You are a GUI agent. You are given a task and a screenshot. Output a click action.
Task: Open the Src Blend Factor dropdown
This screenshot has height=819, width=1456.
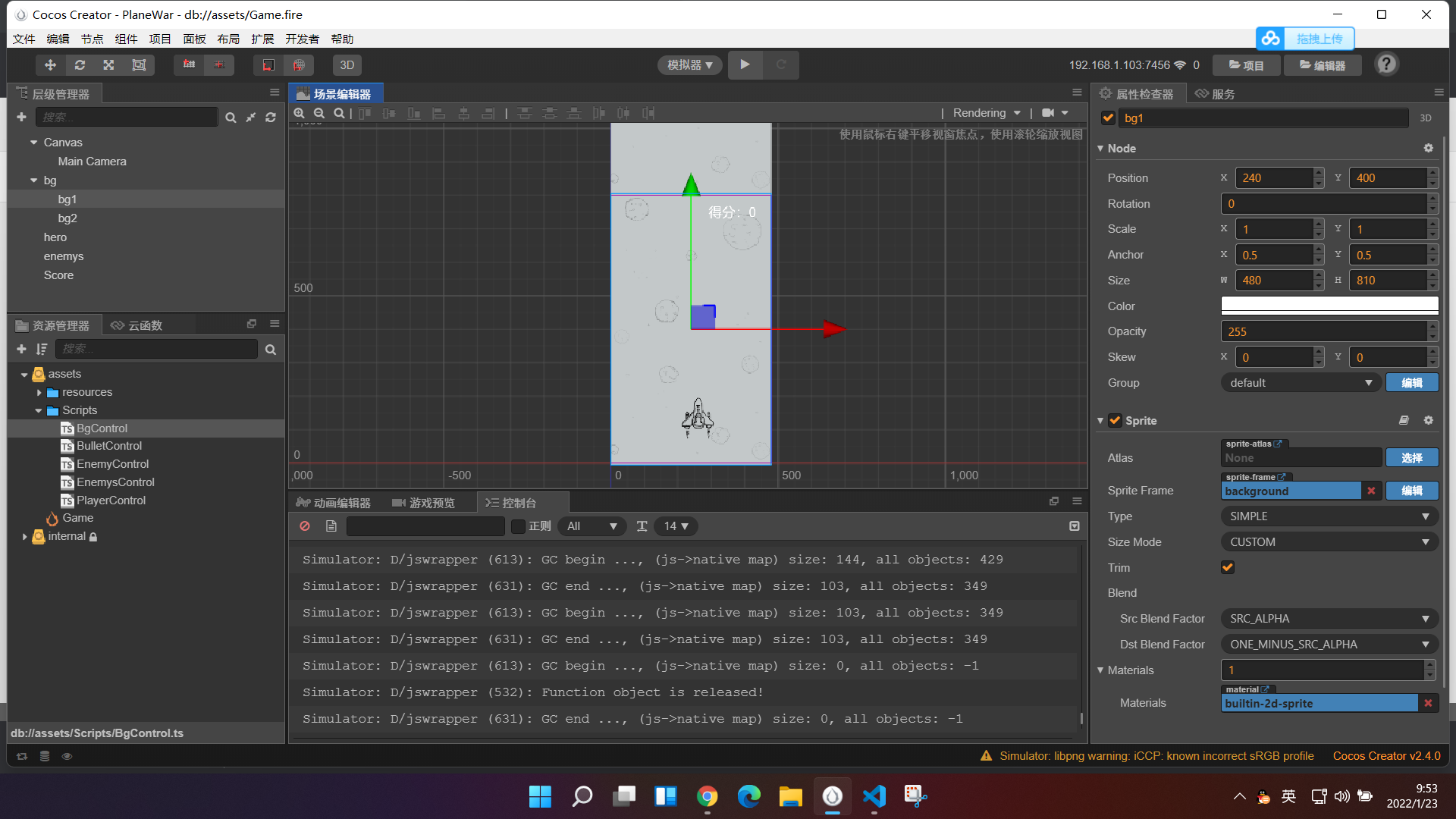[1329, 619]
